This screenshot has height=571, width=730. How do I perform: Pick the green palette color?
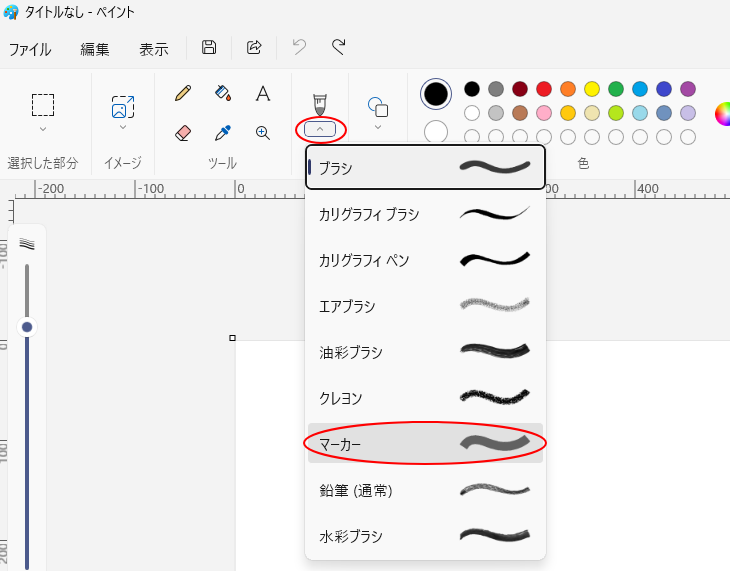[616, 89]
